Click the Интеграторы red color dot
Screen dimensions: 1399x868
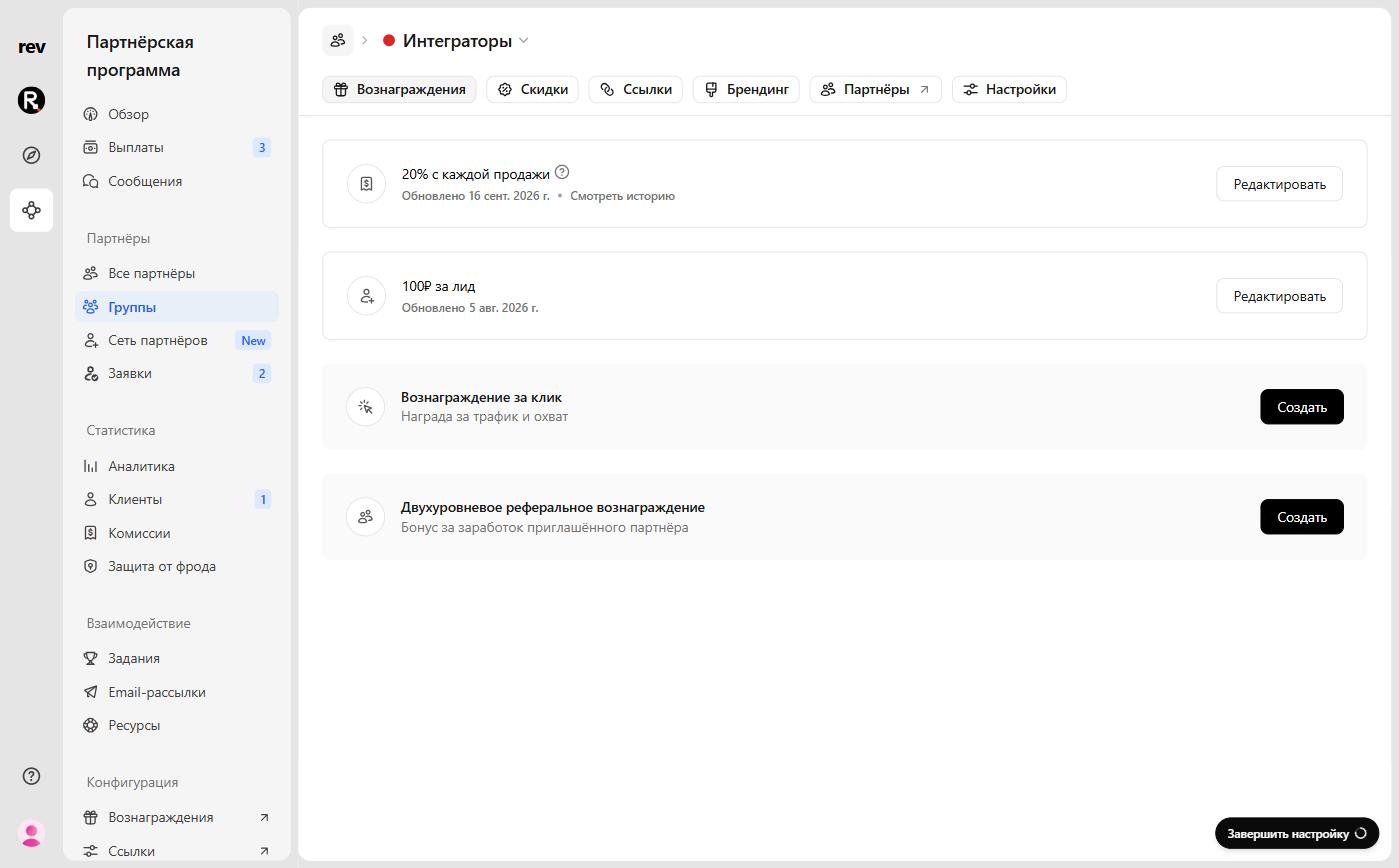coord(389,41)
